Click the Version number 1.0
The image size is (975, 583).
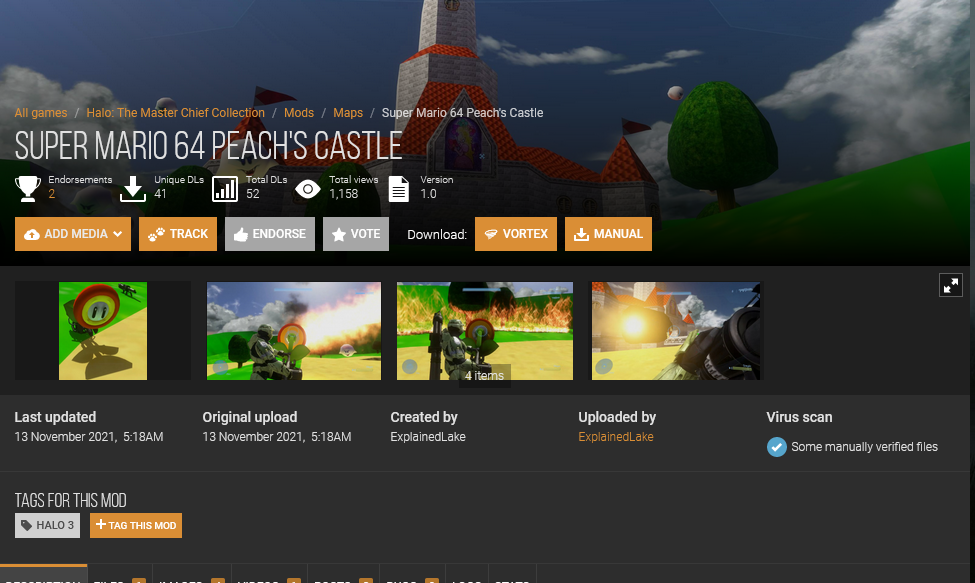click(428, 194)
